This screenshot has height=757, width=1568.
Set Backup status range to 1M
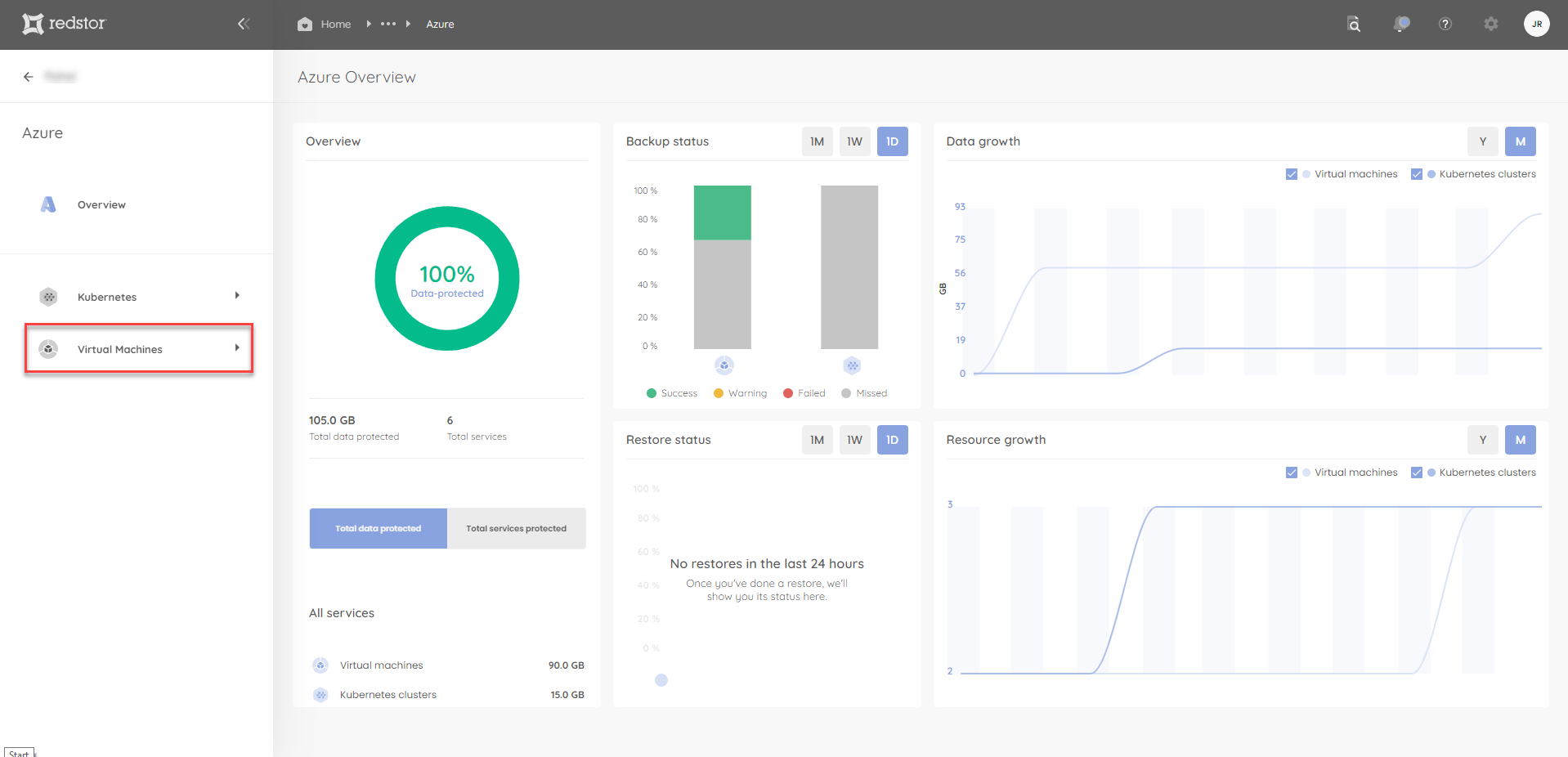point(818,141)
